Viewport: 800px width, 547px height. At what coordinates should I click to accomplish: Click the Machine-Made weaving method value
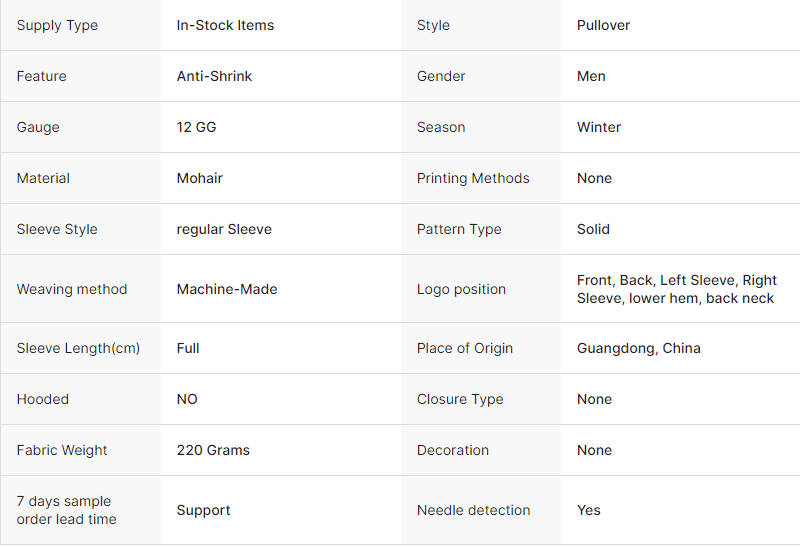pyautogui.click(x=227, y=289)
